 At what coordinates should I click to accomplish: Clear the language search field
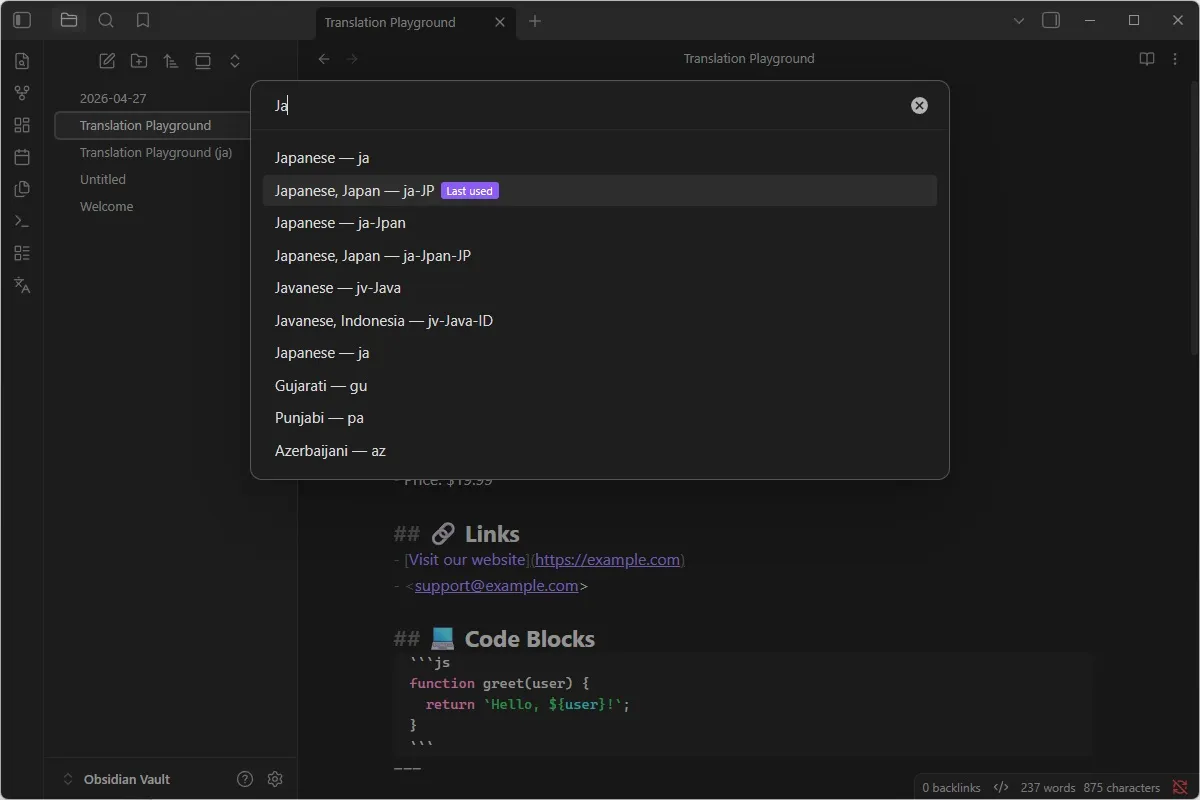(x=919, y=105)
